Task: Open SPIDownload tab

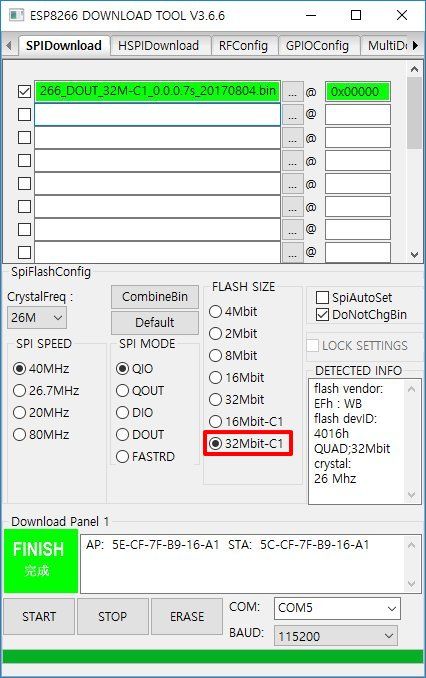Action: point(64,45)
